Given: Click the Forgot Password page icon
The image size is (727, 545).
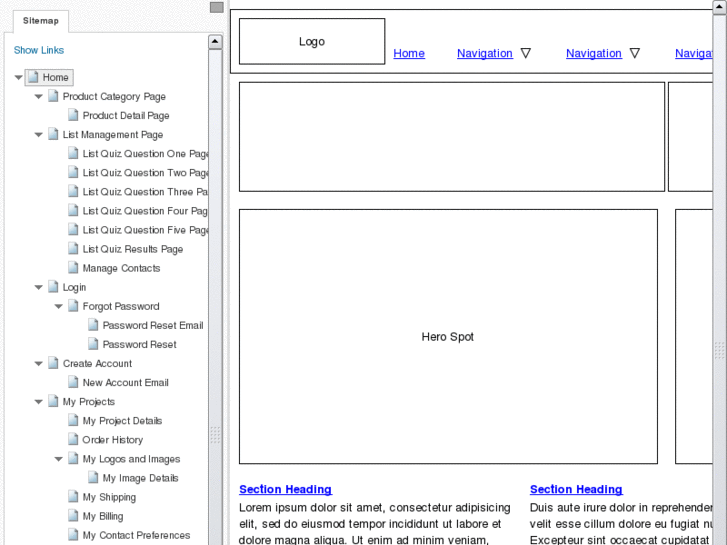Looking at the screenshot, I should coord(73,306).
